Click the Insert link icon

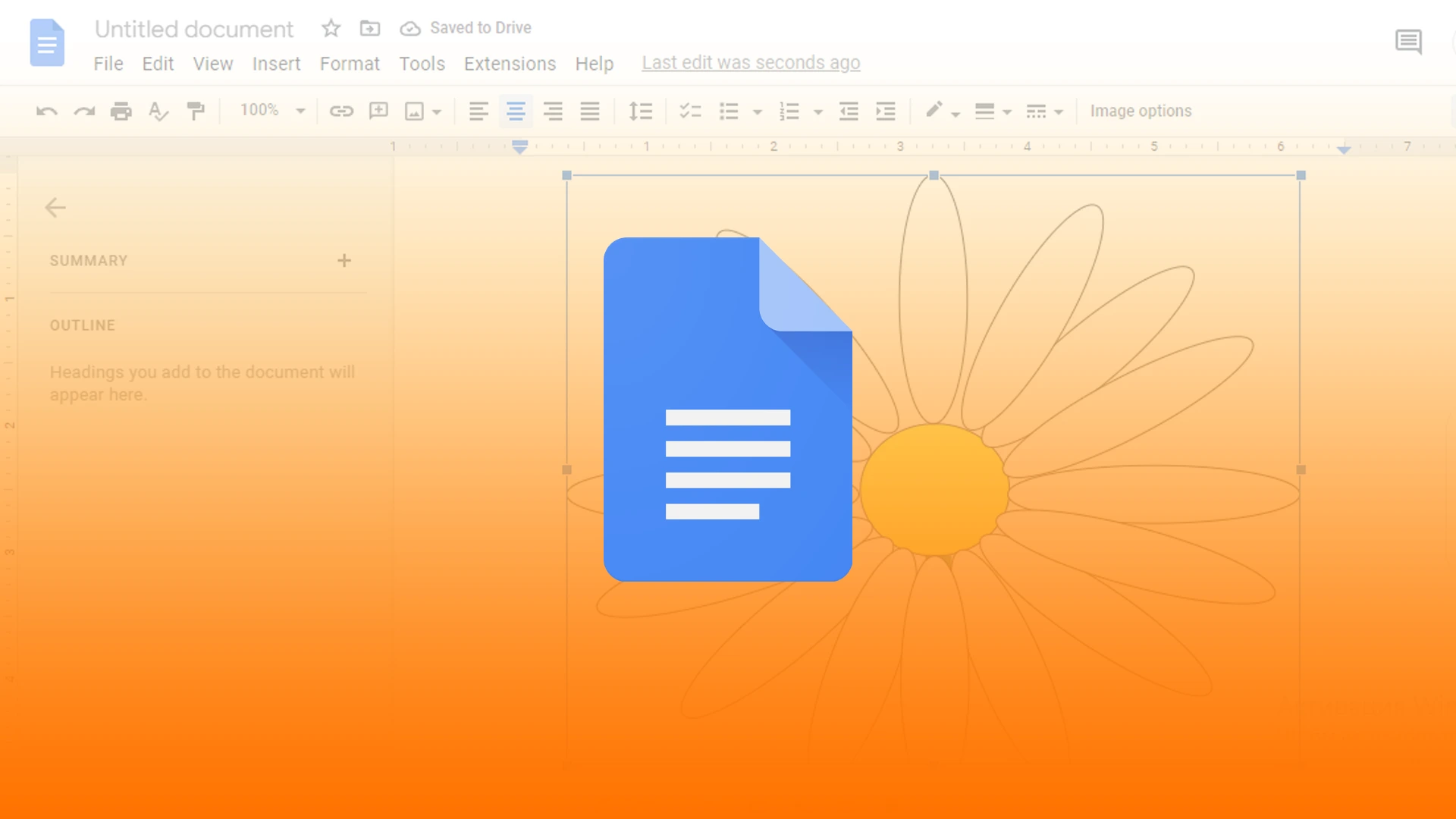(341, 111)
